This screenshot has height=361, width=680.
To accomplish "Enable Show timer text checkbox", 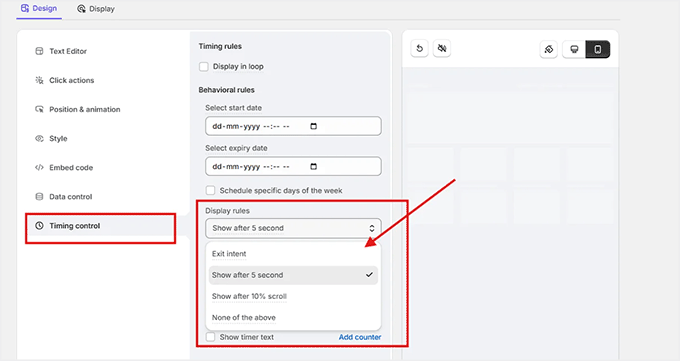I will pyautogui.click(x=210, y=337).
